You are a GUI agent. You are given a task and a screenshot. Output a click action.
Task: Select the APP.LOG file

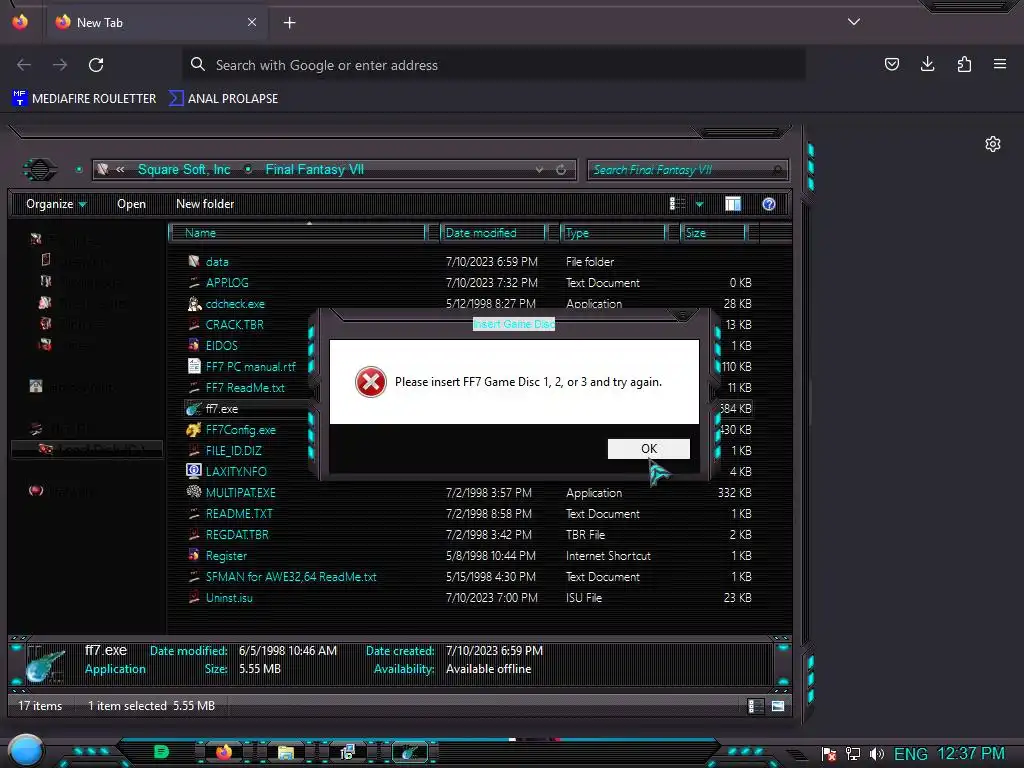click(227, 283)
